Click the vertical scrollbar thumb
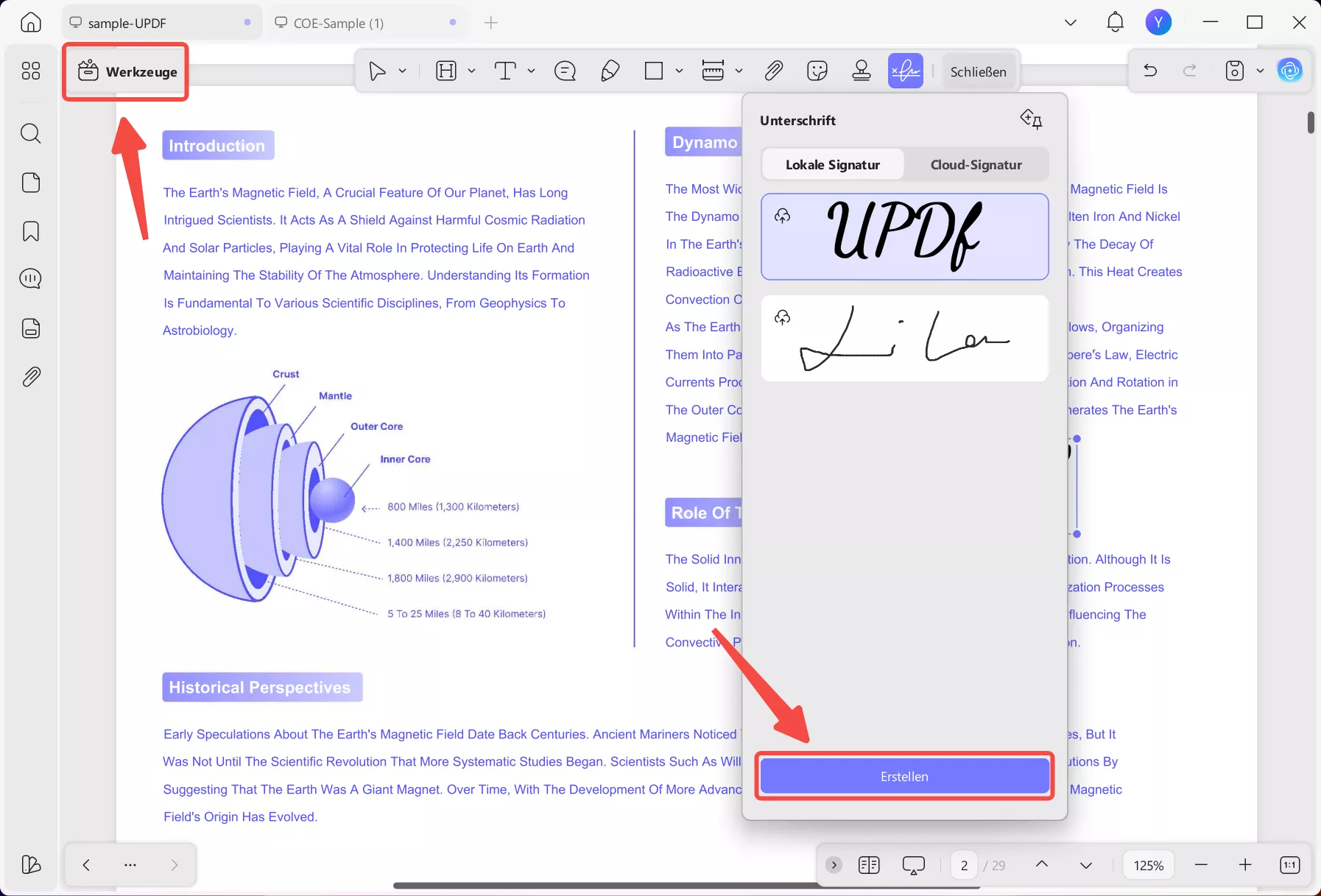 click(x=1311, y=122)
